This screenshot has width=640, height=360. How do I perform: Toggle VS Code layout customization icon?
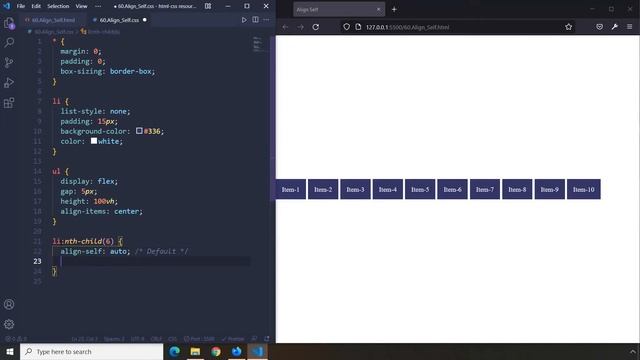208,6
